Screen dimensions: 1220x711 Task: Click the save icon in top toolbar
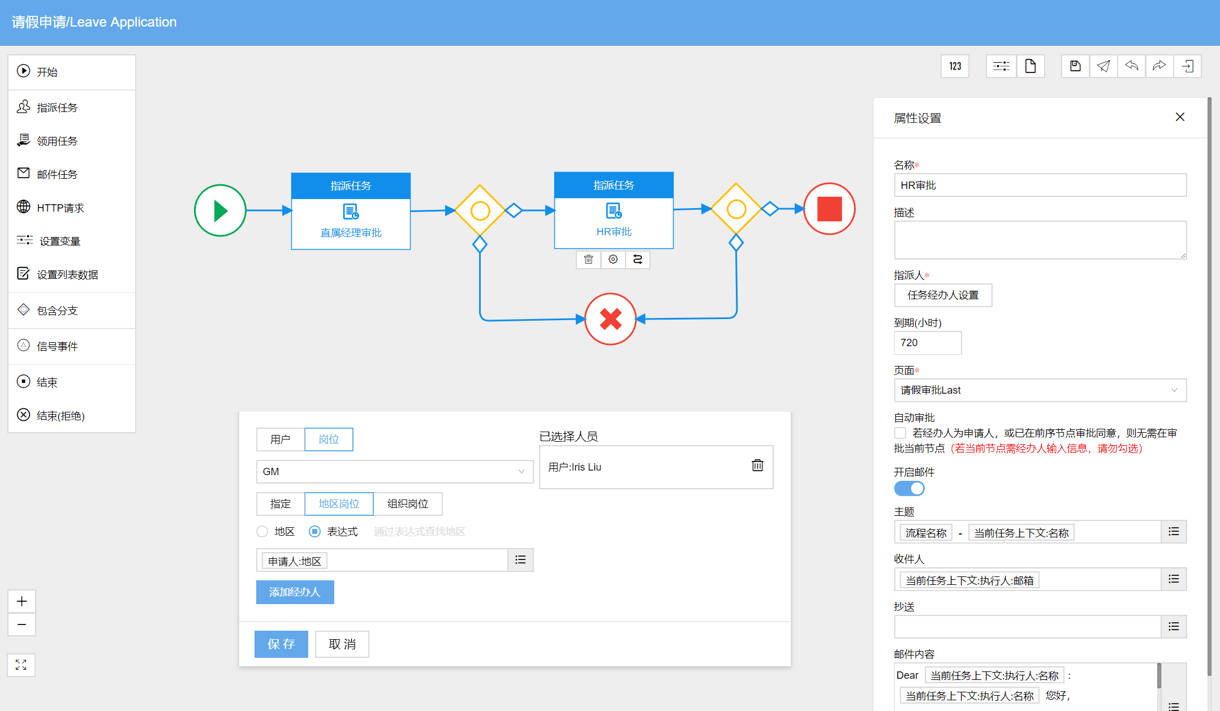(1075, 66)
